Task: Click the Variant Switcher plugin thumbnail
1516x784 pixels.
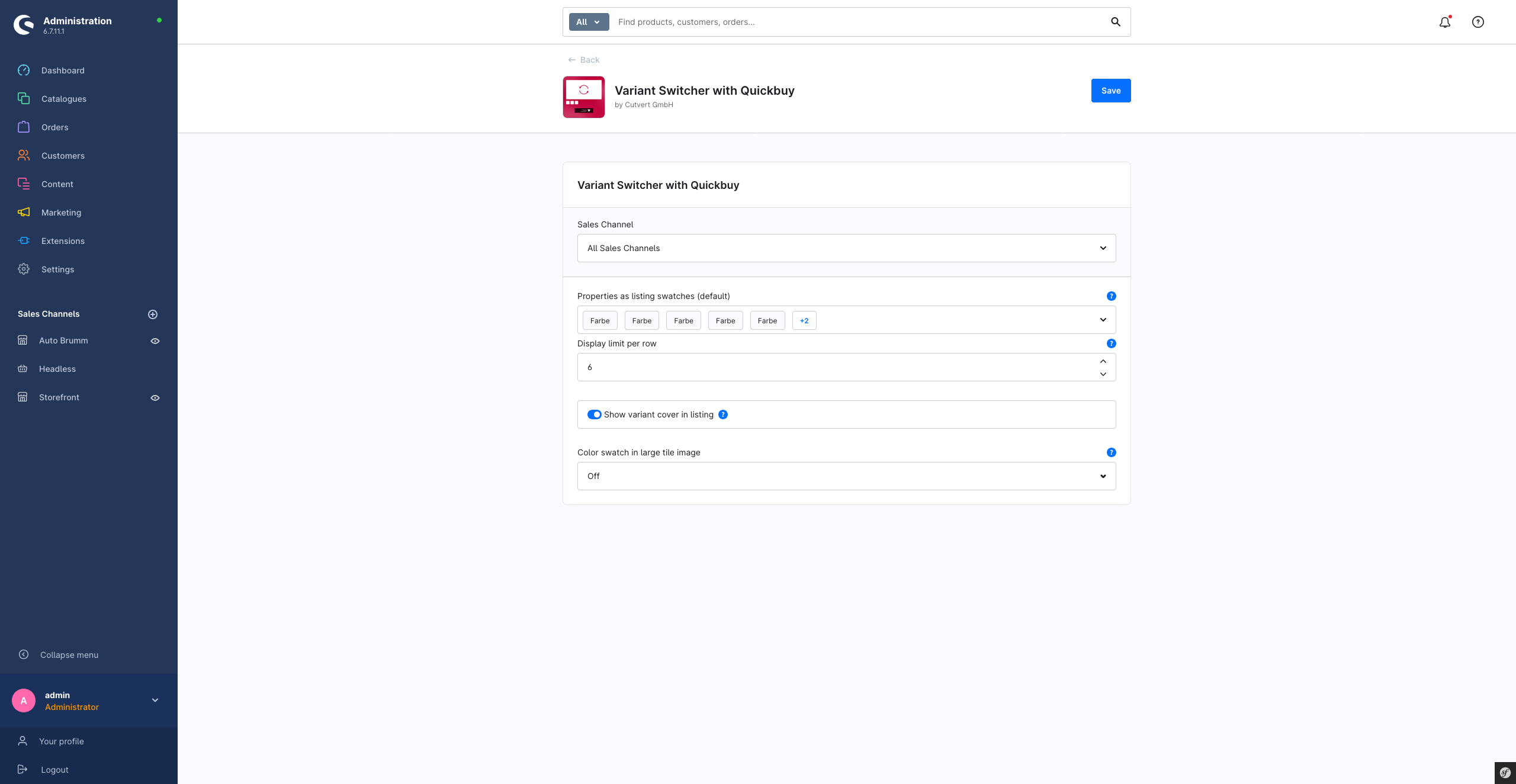Action: click(x=584, y=97)
